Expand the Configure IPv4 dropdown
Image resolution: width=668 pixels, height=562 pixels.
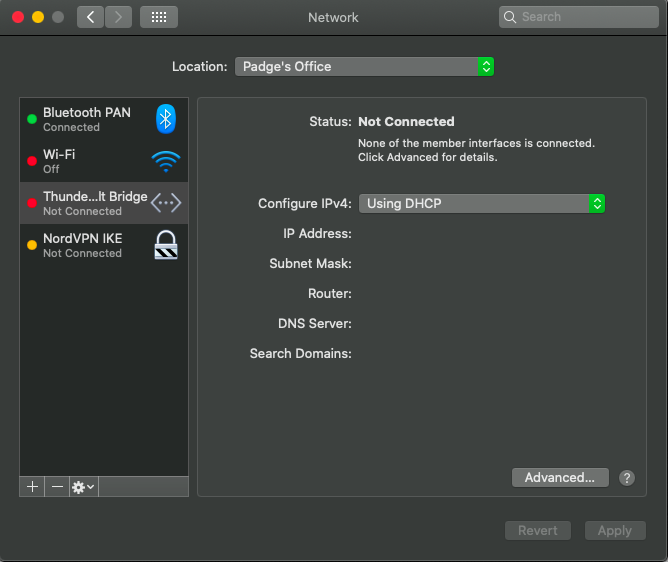tap(481, 204)
